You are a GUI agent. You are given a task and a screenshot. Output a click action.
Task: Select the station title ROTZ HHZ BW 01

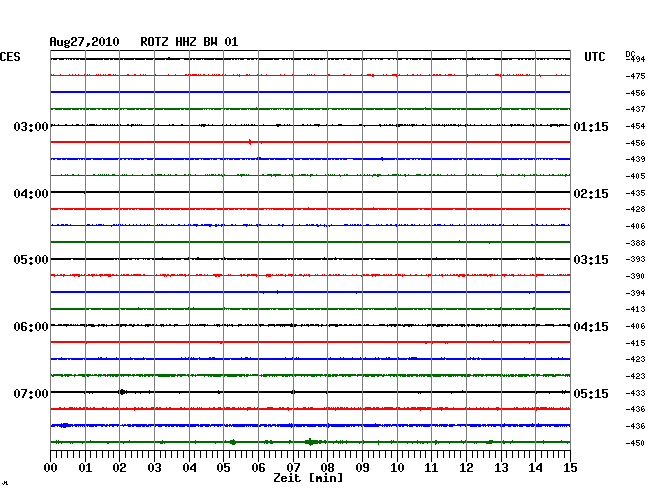pos(189,42)
